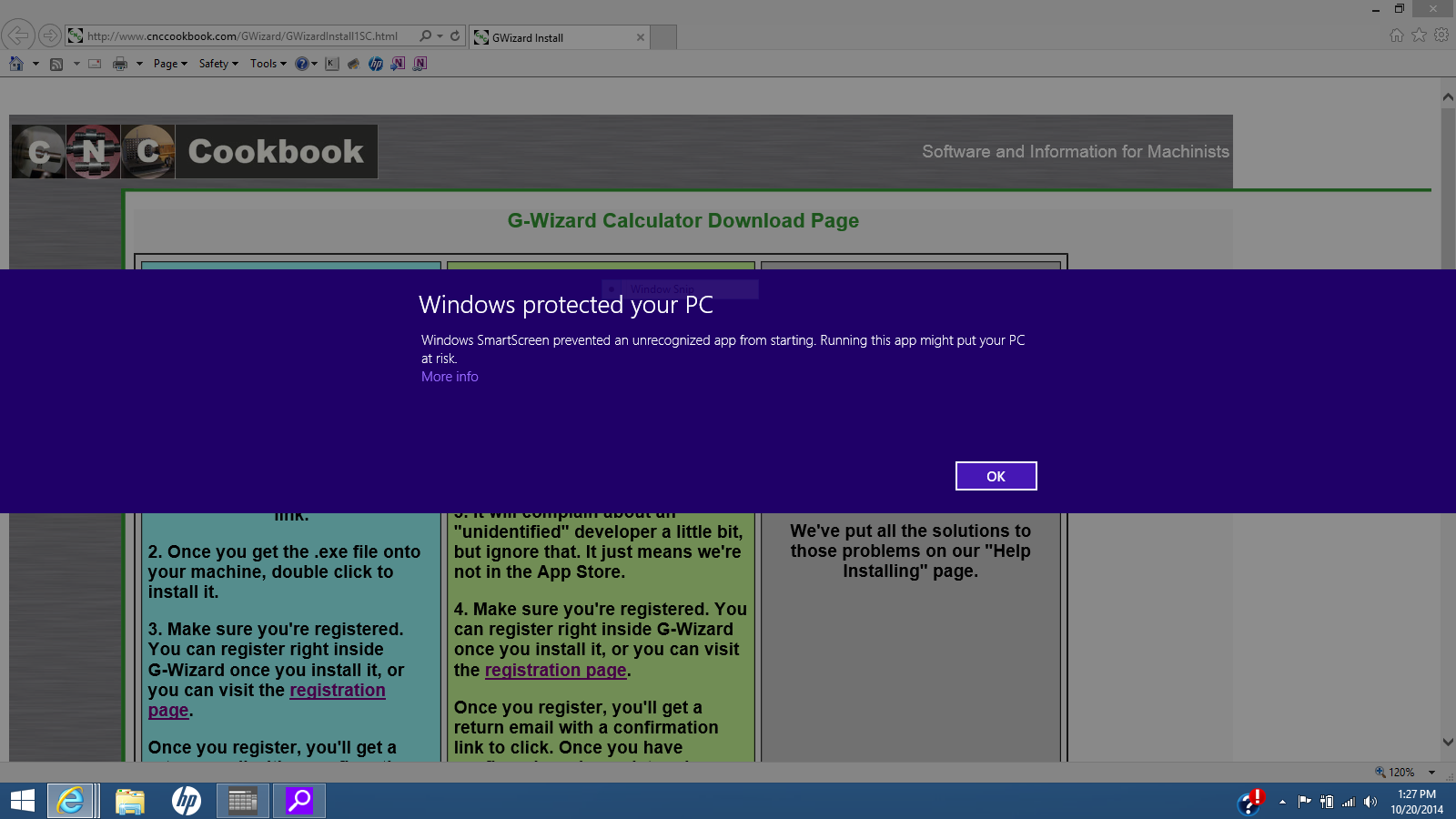The height and width of the screenshot is (819, 1456).
Task: Click the HP taskbar icon
Action: pos(187,801)
